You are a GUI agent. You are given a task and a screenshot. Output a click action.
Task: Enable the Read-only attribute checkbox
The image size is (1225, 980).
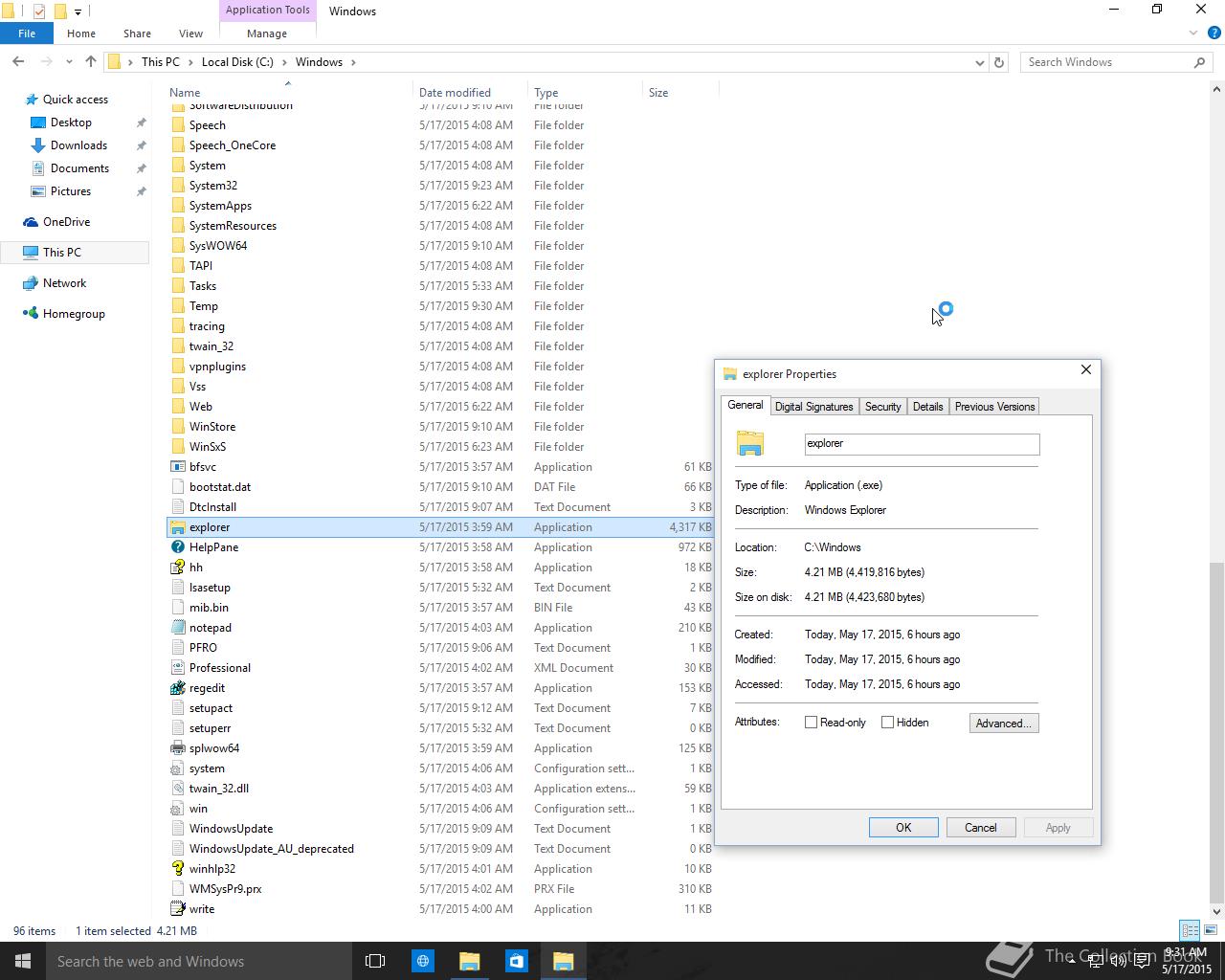coord(811,723)
